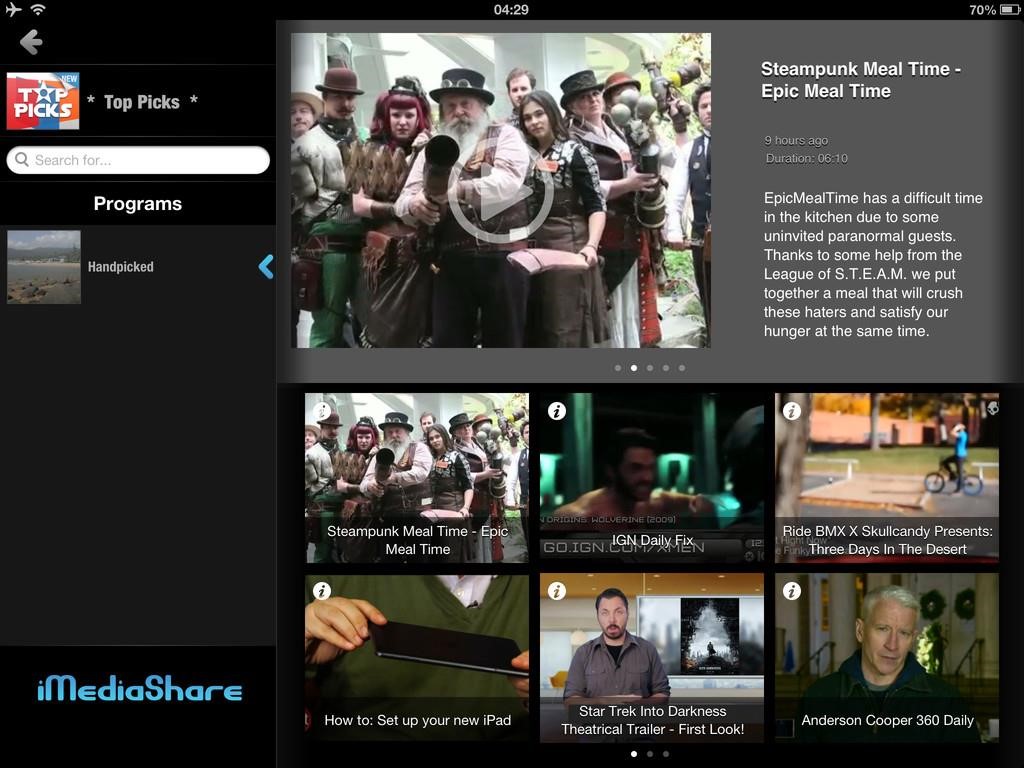Click the Steampunk Meal Time title text

[860, 80]
